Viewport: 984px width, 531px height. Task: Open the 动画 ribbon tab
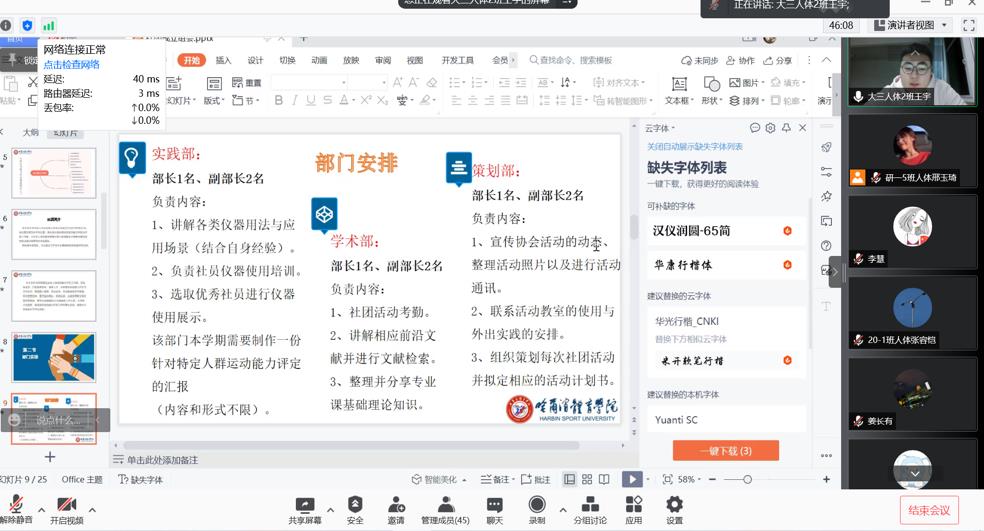point(319,60)
